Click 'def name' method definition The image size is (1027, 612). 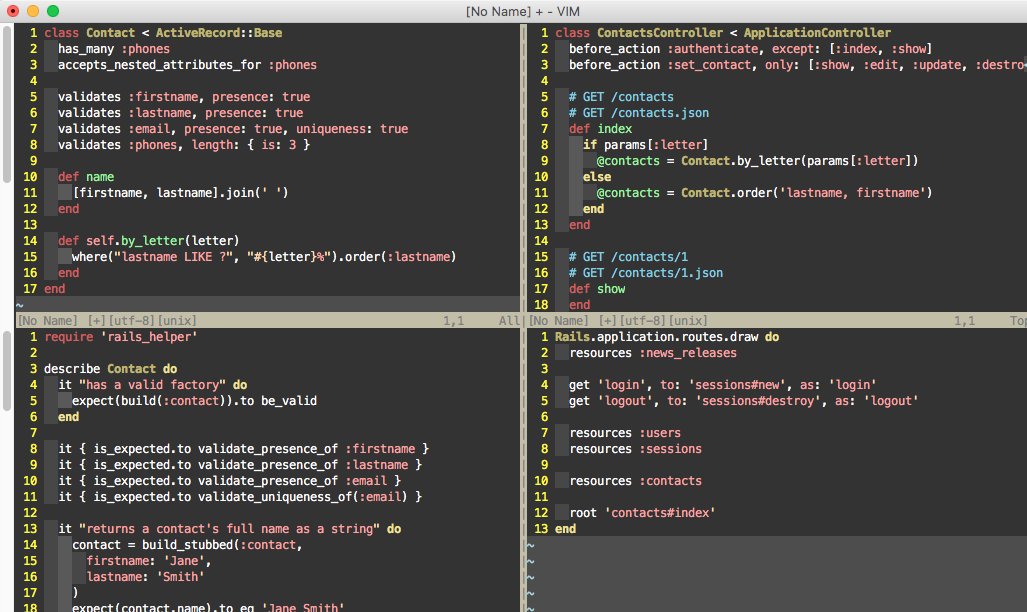86,177
